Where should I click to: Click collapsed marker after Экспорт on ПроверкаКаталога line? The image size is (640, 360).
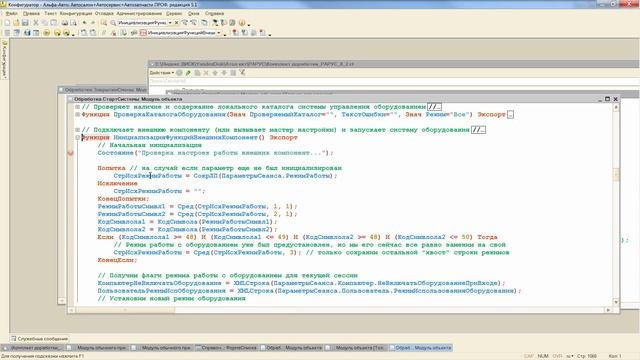[x=510, y=115]
